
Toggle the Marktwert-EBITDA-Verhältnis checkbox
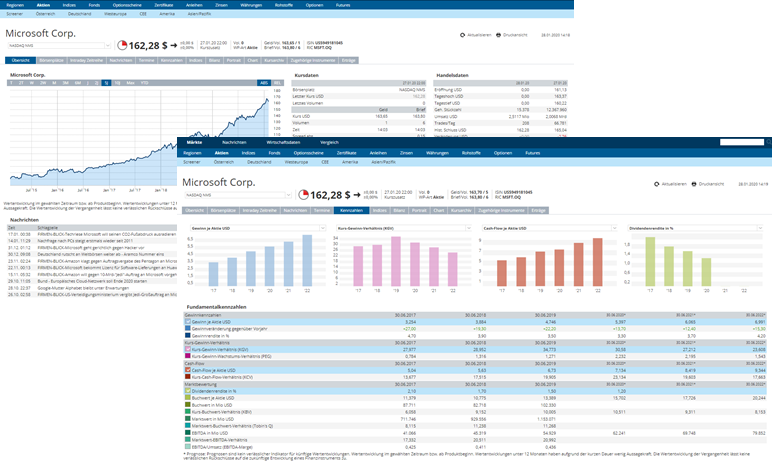coord(188,439)
